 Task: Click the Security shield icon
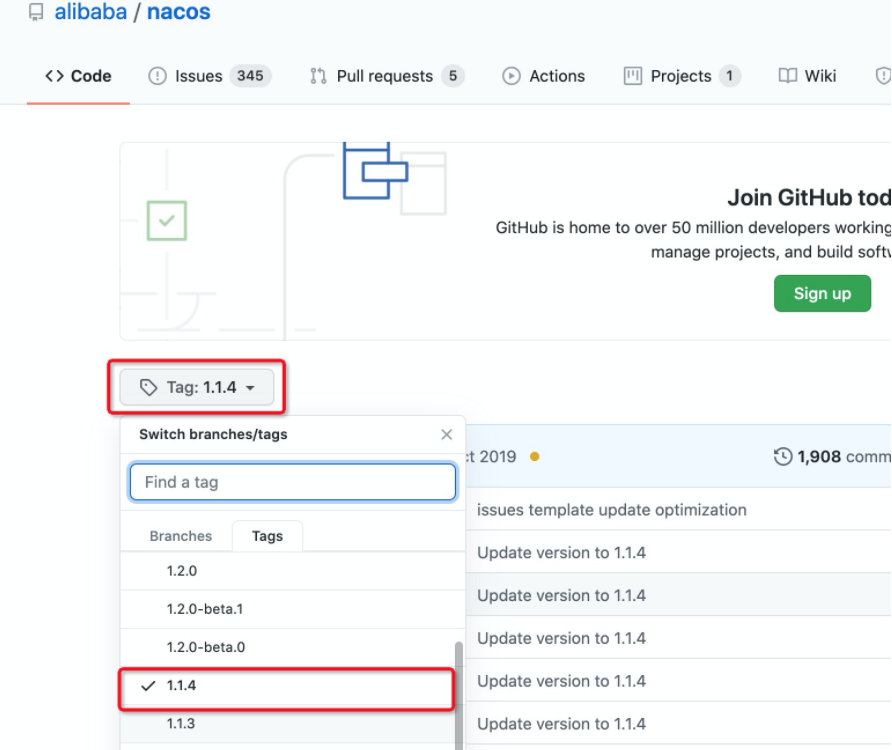883,76
